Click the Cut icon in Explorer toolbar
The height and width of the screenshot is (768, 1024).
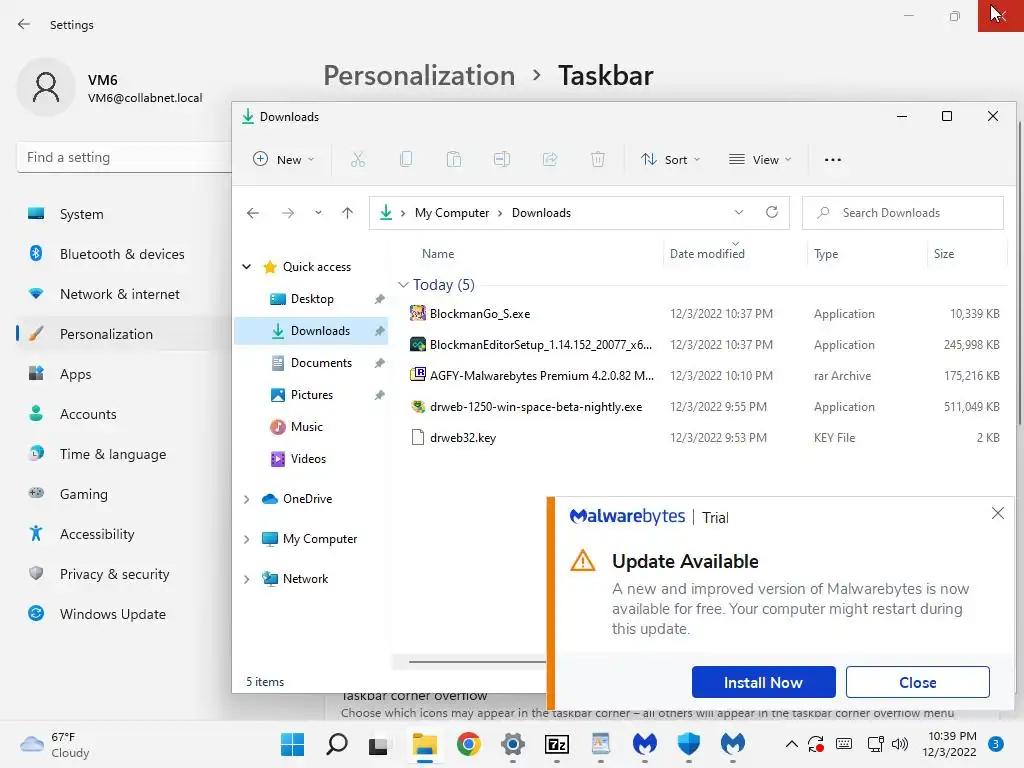358,159
